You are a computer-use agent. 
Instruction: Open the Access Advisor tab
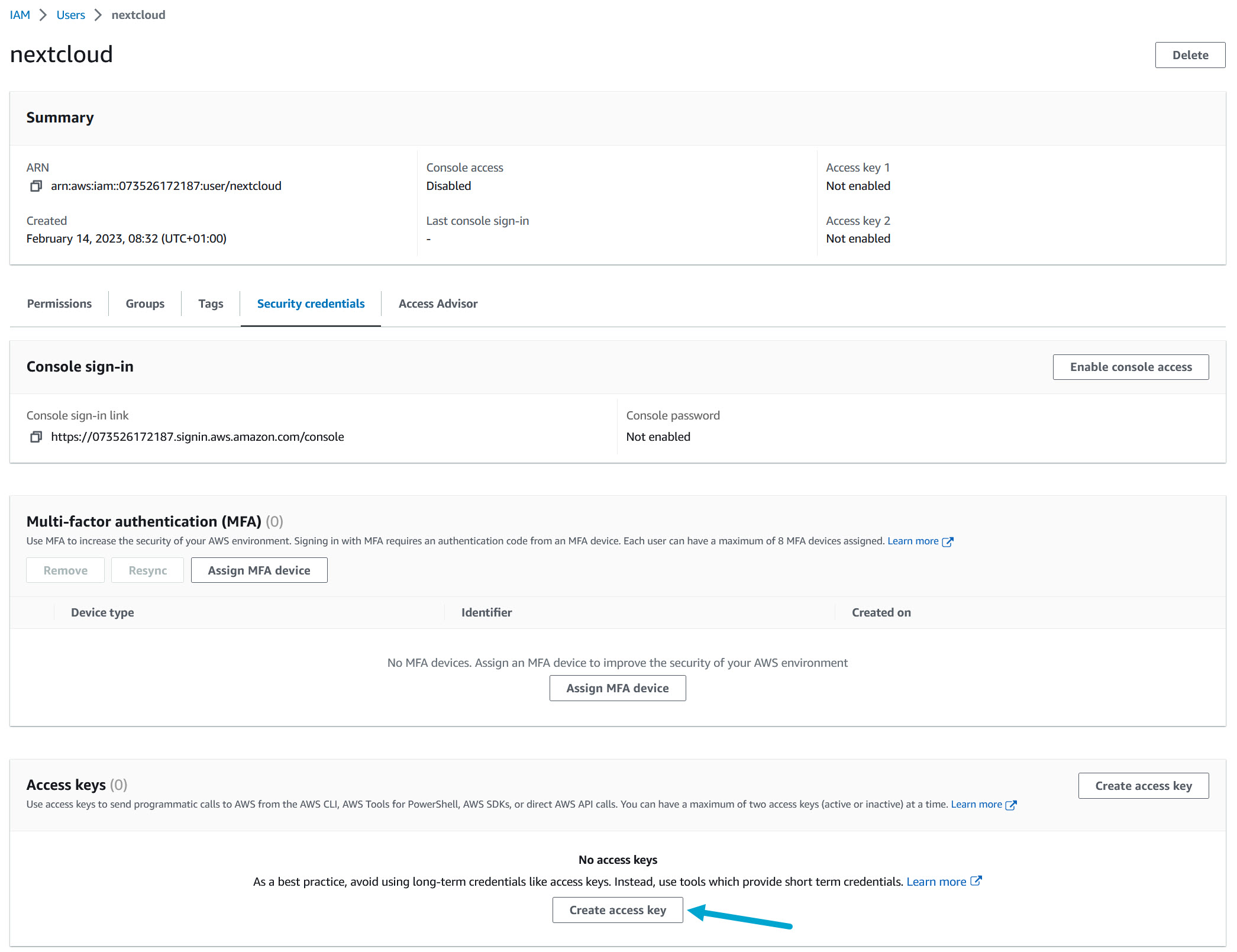coord(438,304)
